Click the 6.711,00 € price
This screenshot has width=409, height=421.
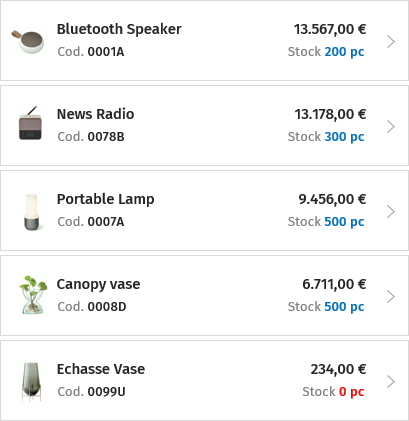(334, 284)
